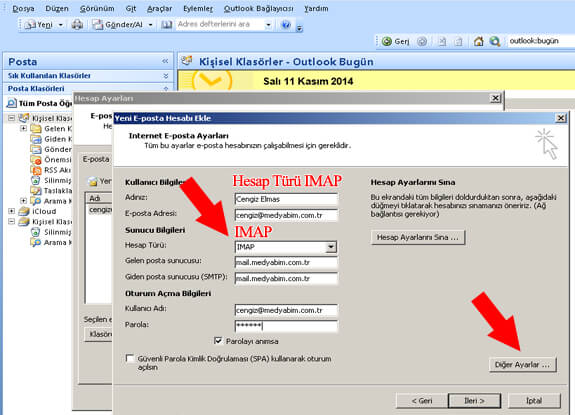Viewport: 575px width, 415px height.
Task: Open the Hesap Türü IMAP dropdown
Action: (x=331, y=247)
